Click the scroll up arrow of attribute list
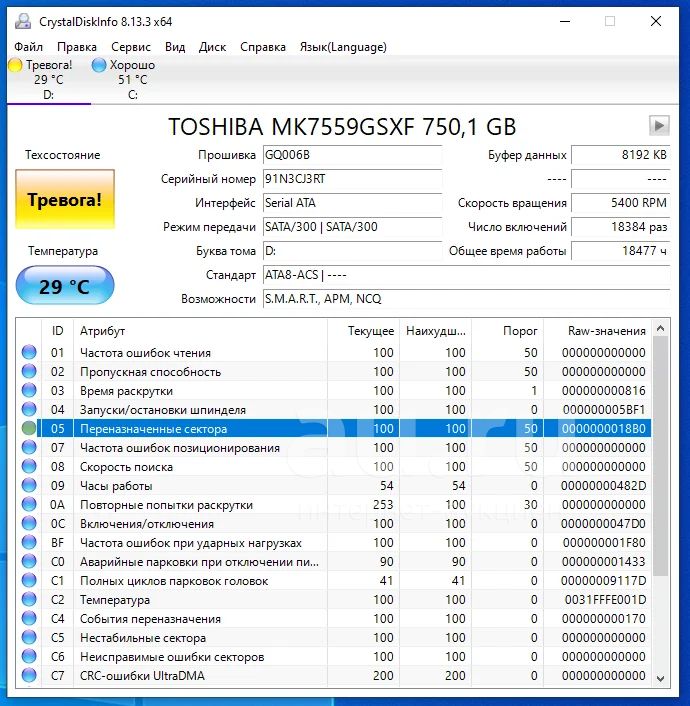The width and height of the screenshot is (690, 706). tap(660, 329)
